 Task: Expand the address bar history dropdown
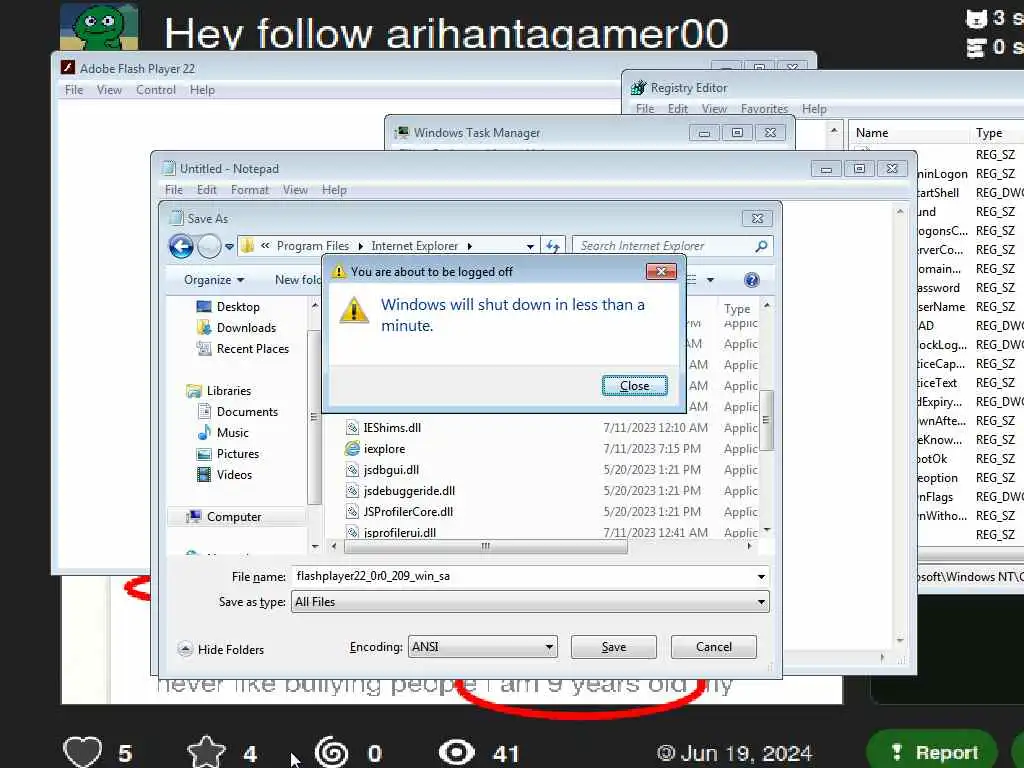(x=530, y=246)
